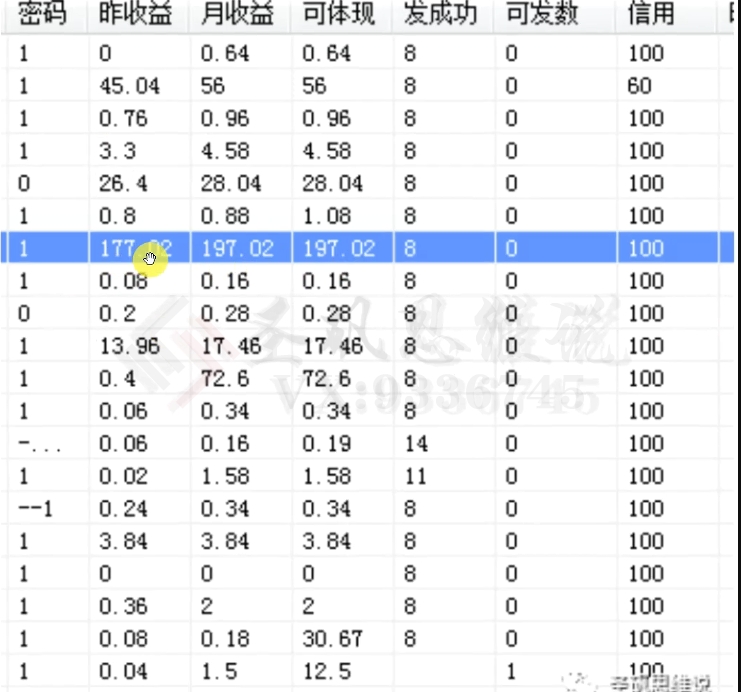Sort by the 信用 column header
Screen dimensions: 741x692
651,15
